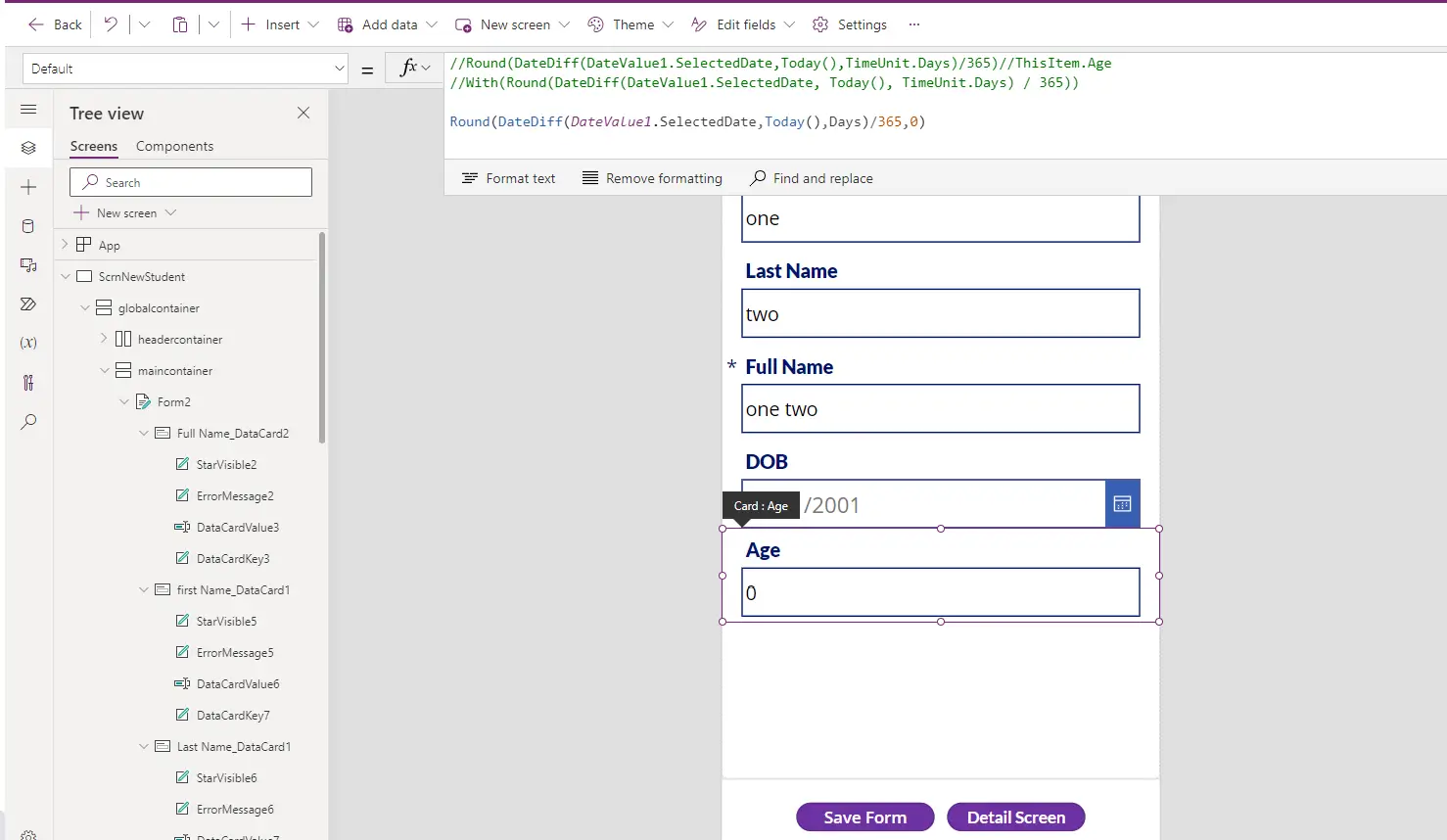This screenshot has height=840, width=1447.
Task: Select the Insert plus icon in the sidebar
Action: (x=27, y=187)
